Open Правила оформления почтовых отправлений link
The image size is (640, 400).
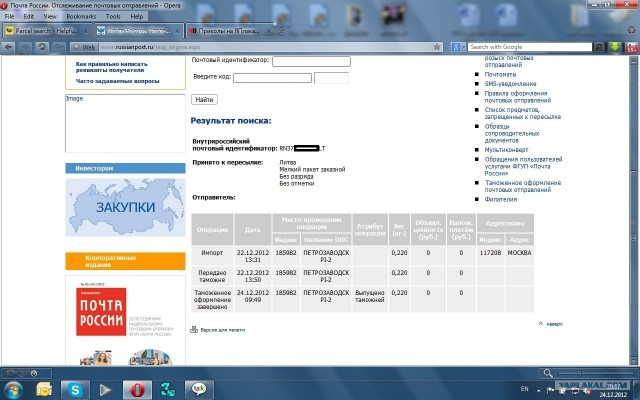point(518,97)
